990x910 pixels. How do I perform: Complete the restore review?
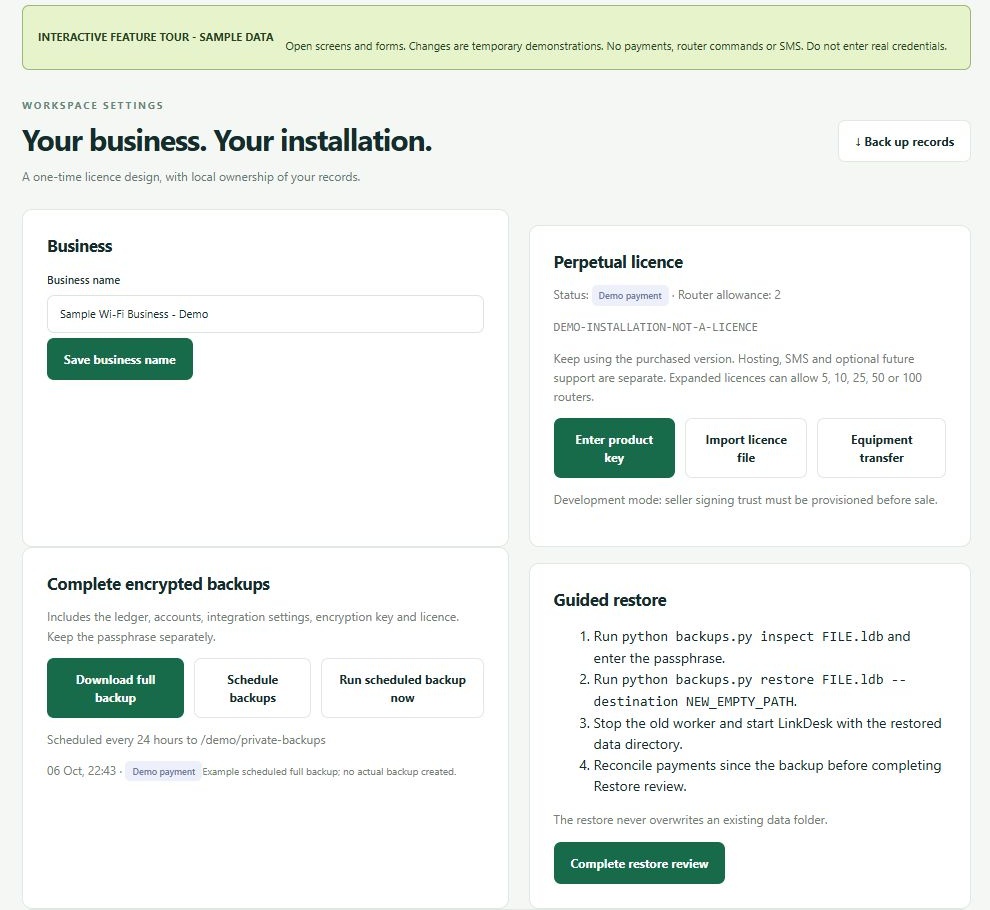point(639,863)
